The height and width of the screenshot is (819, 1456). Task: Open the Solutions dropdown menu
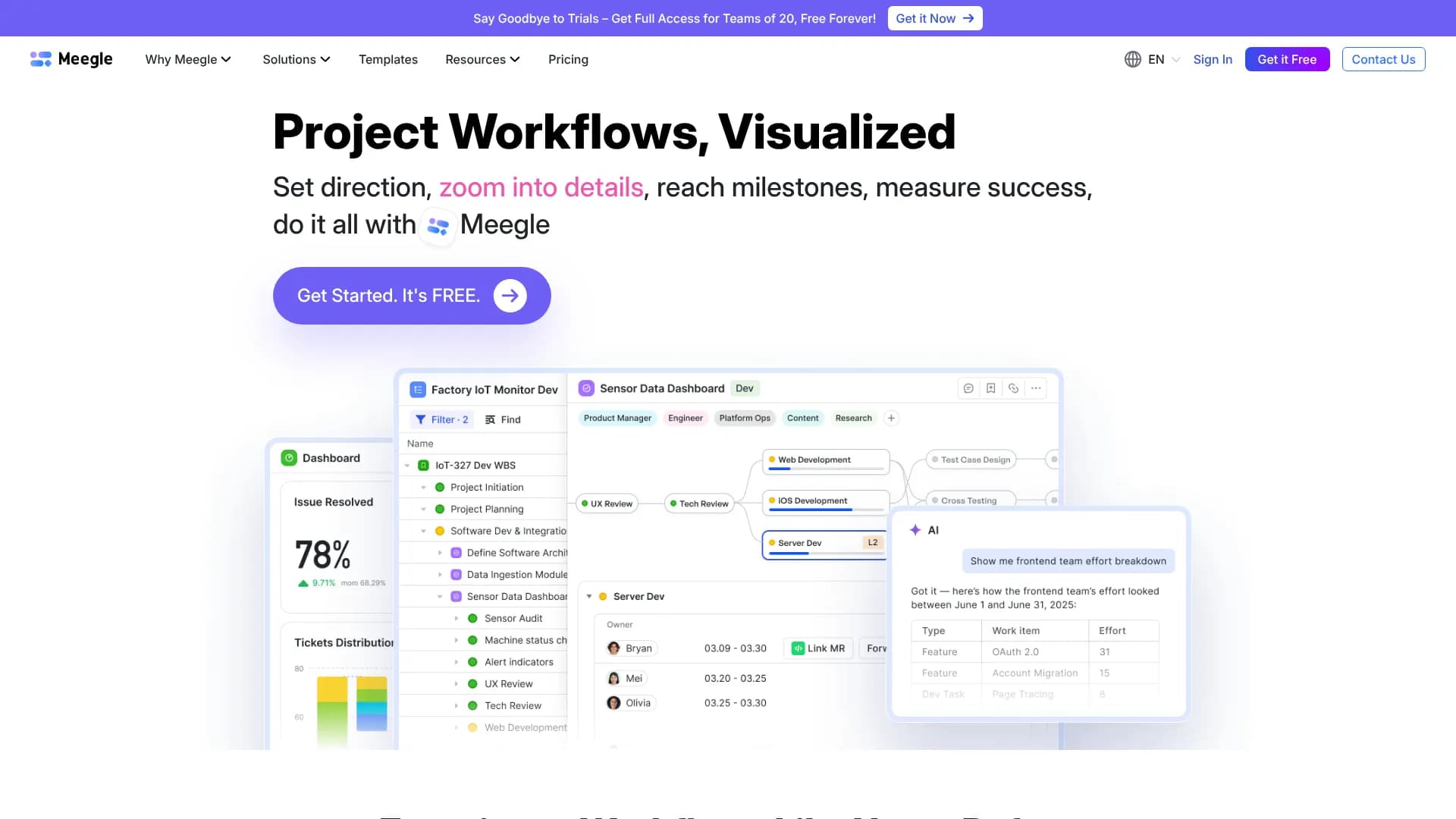pos(296,59)
